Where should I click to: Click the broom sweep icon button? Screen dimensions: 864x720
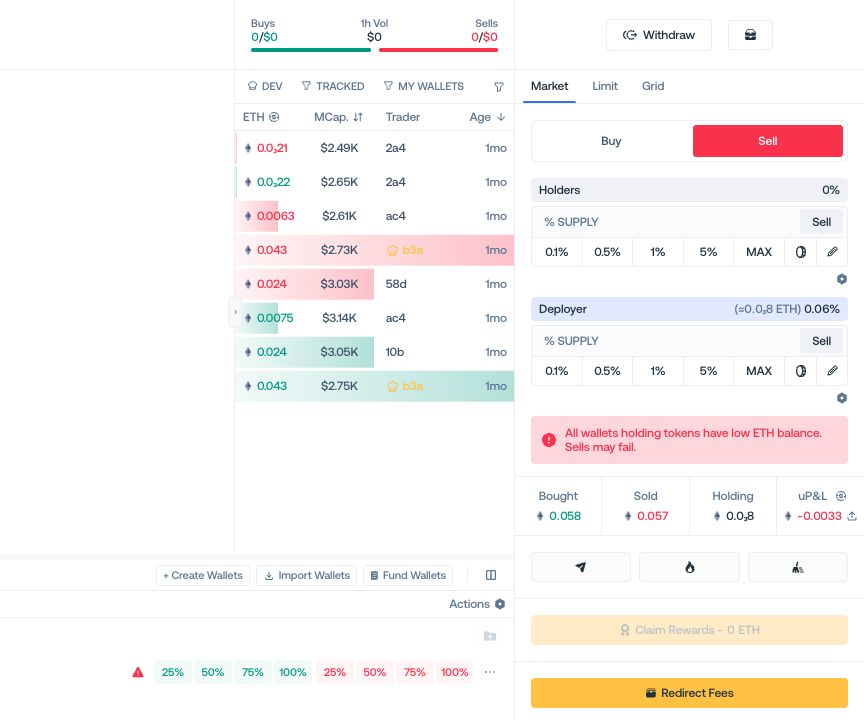pos(797,567)
